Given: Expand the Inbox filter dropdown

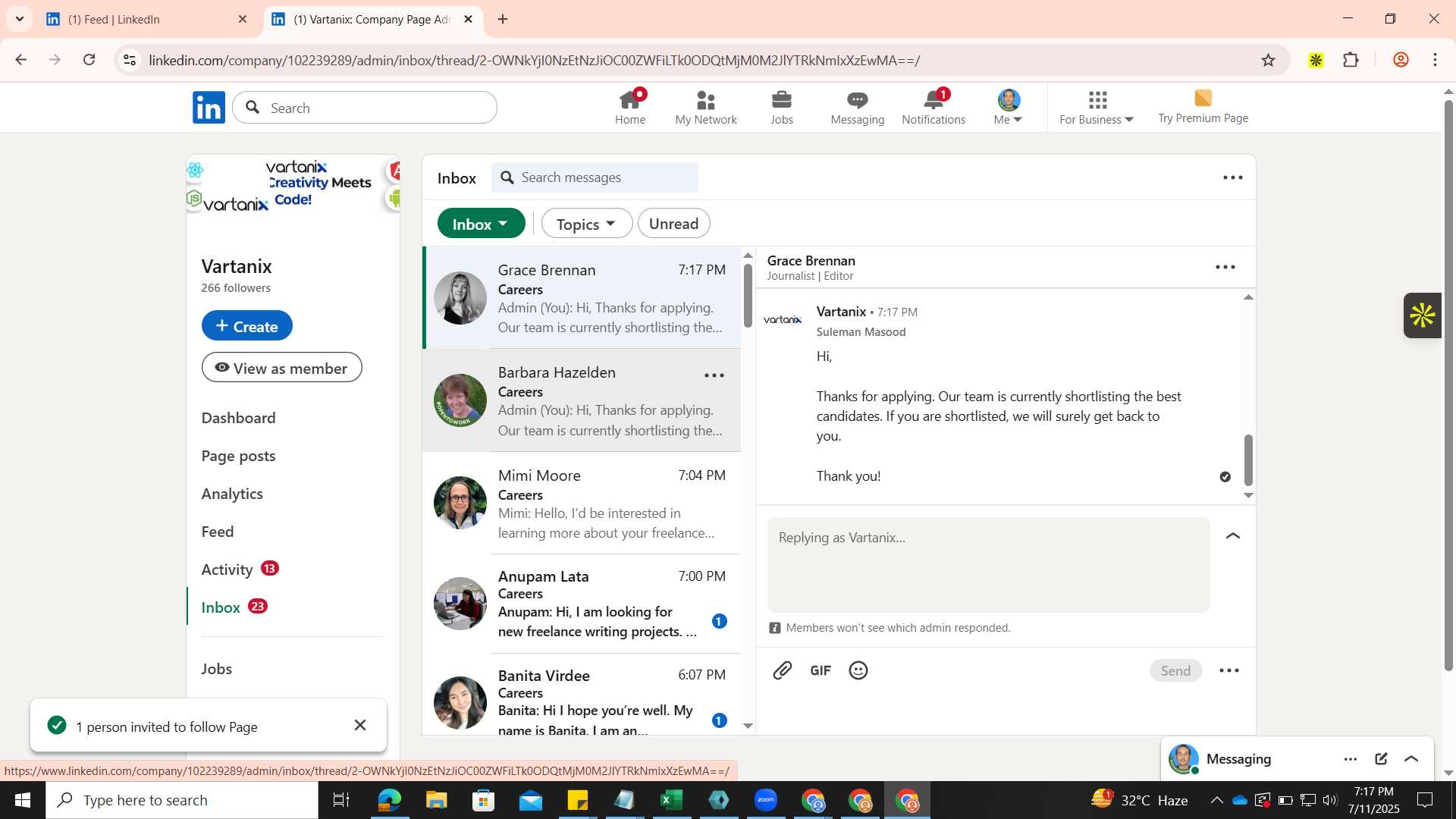Looking at the screenshot, I should pyautogui.click(x=481, y=224).
